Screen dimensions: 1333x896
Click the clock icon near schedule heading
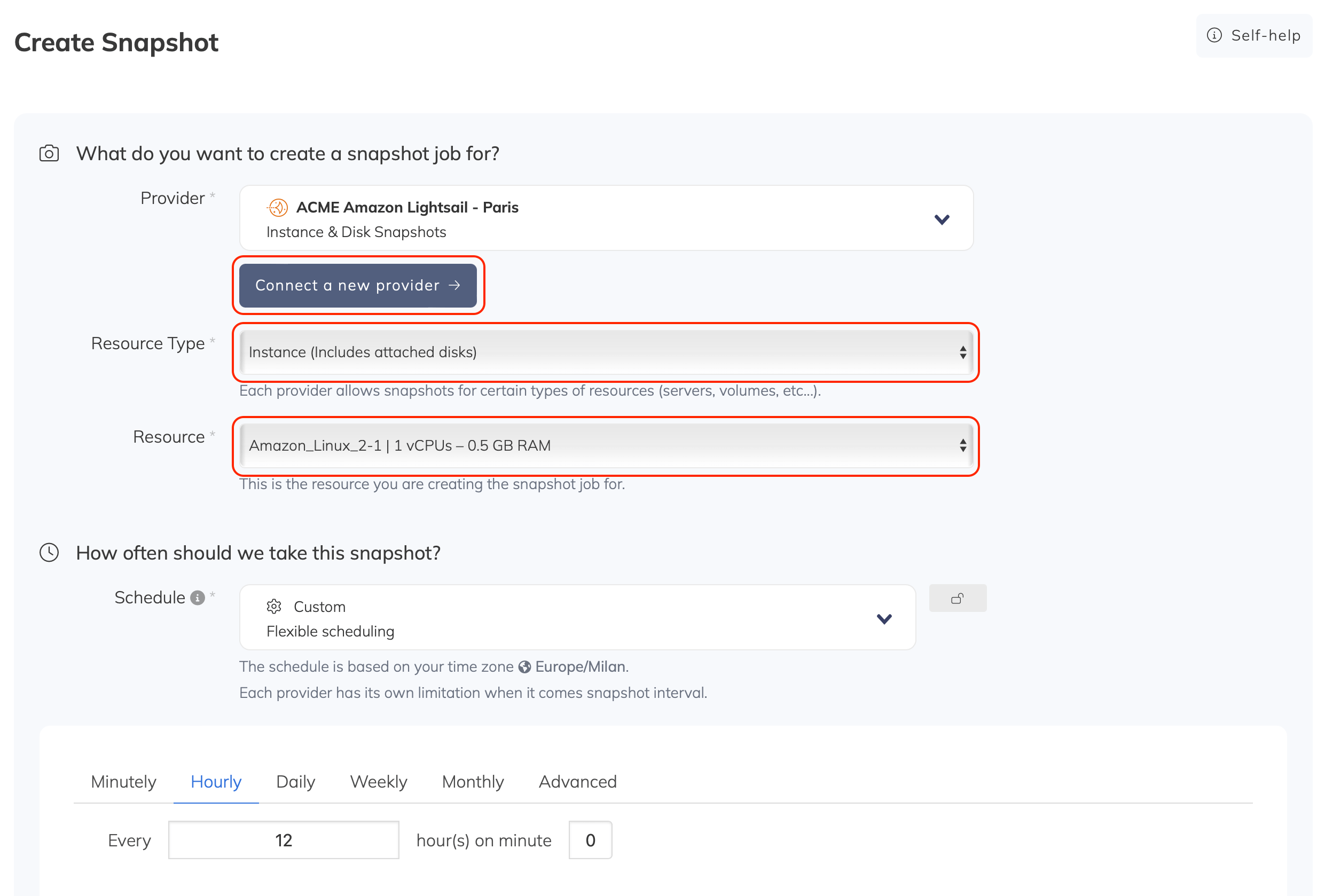coord(49,553)
